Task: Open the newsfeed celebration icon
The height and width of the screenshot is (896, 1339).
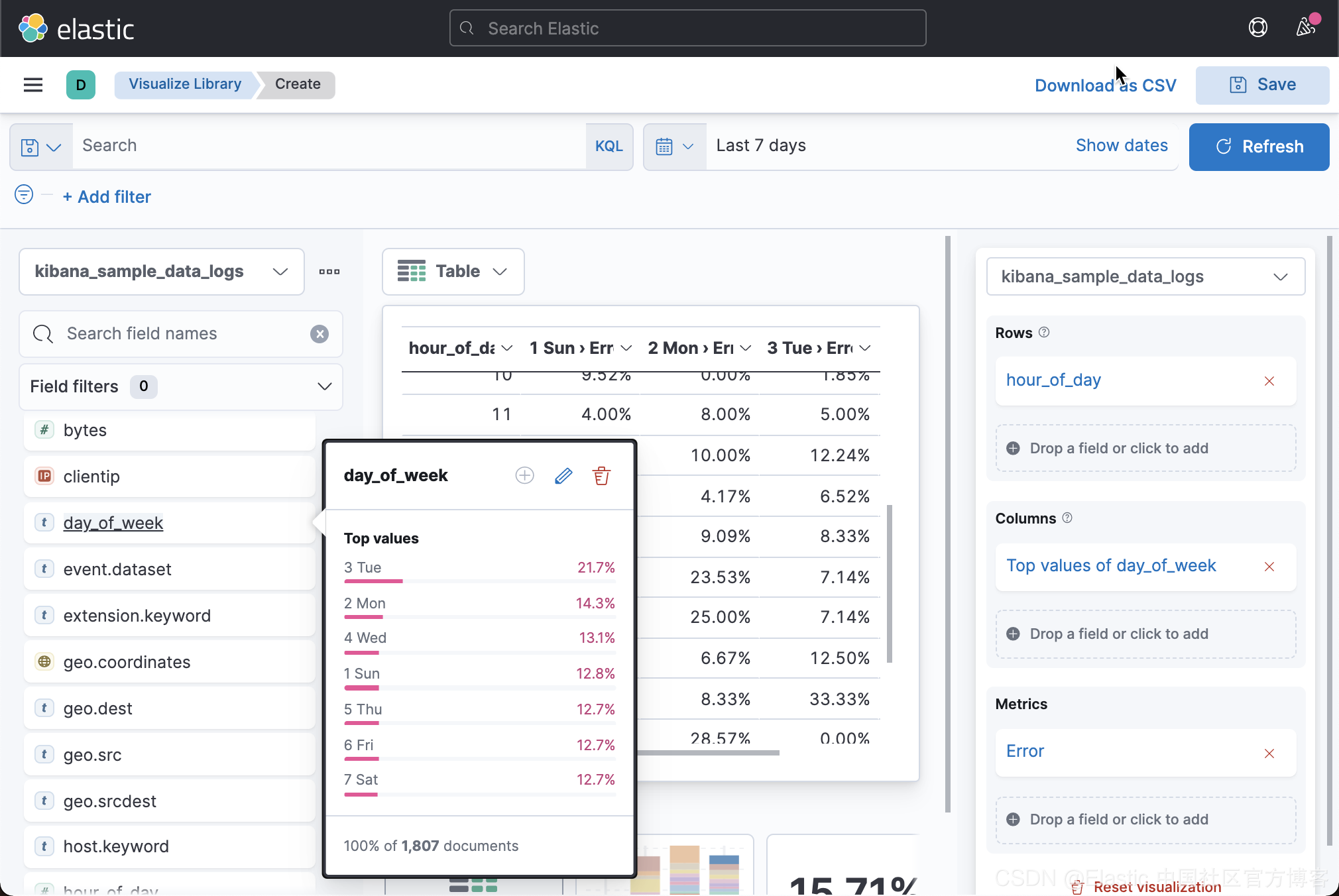Action: [x=1306, y=27]
